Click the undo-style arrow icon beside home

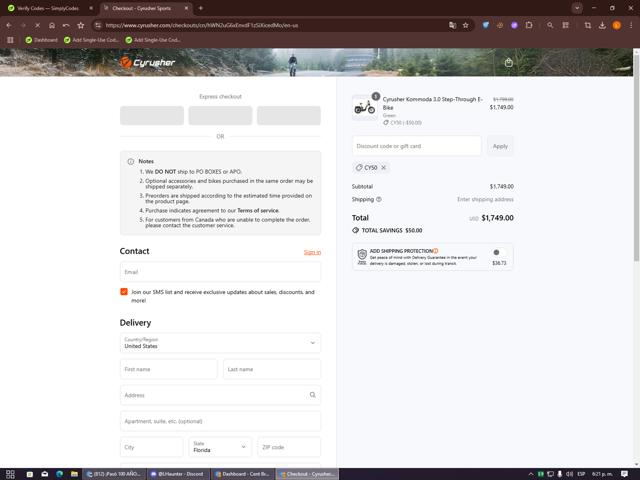(66, 25)
